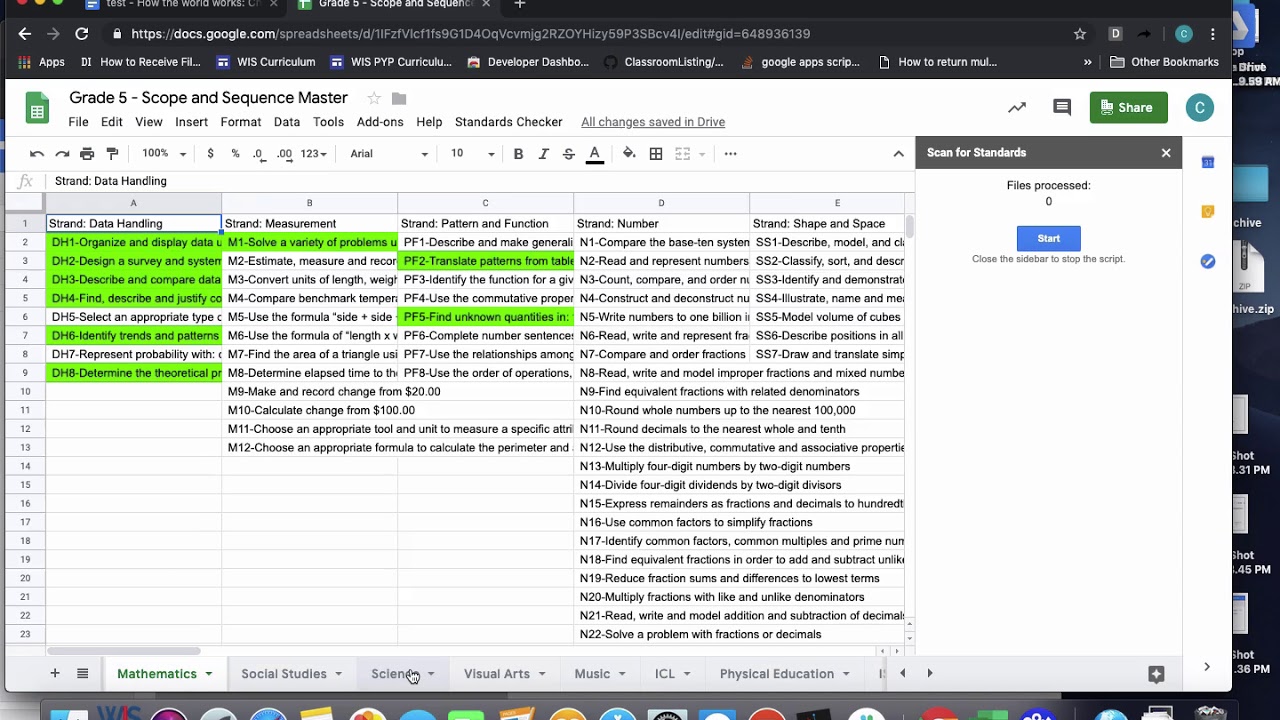Click the blue Start button
This screenshot has width=1280, height=720.
tap(1048, 238)
